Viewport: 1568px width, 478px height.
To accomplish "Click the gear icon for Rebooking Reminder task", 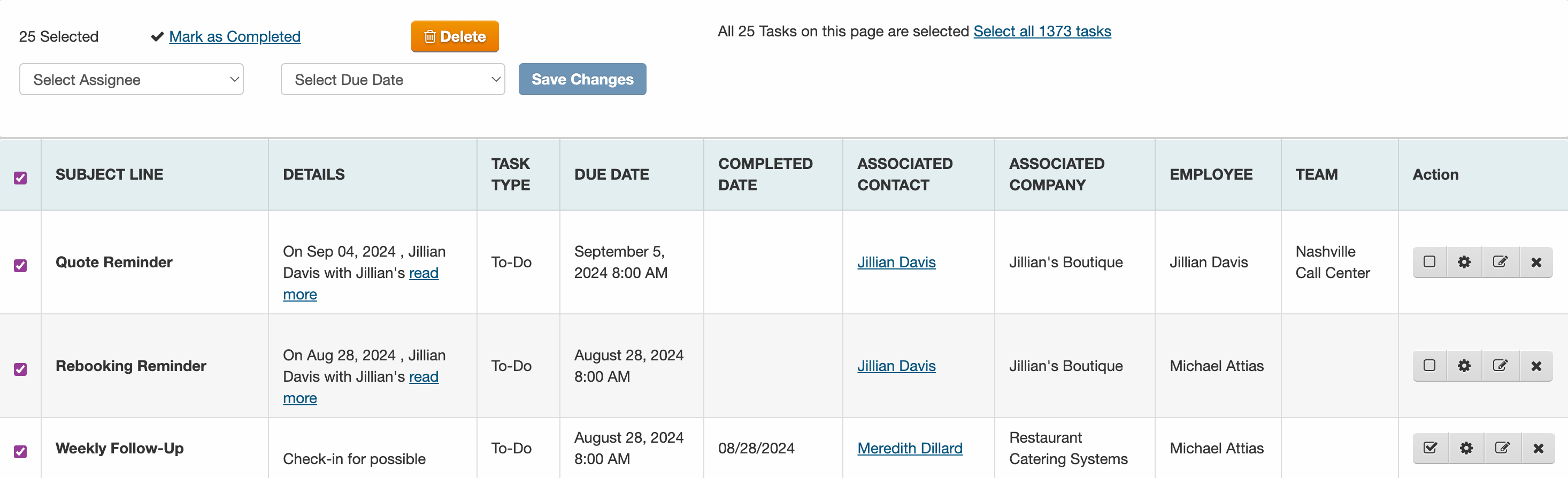I will click(1464, 366).
